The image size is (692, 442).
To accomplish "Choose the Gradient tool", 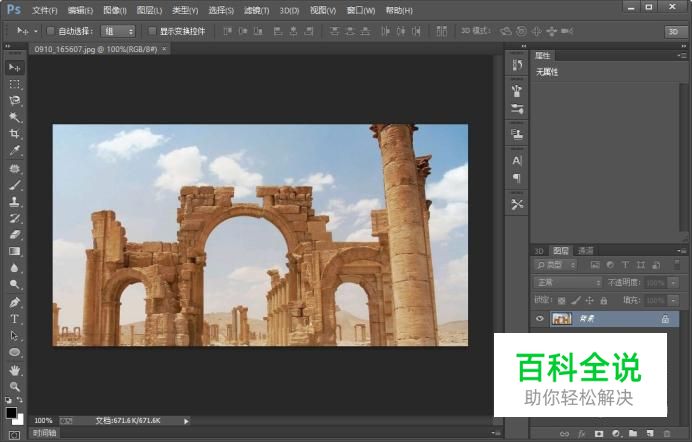I will point(15,252).
